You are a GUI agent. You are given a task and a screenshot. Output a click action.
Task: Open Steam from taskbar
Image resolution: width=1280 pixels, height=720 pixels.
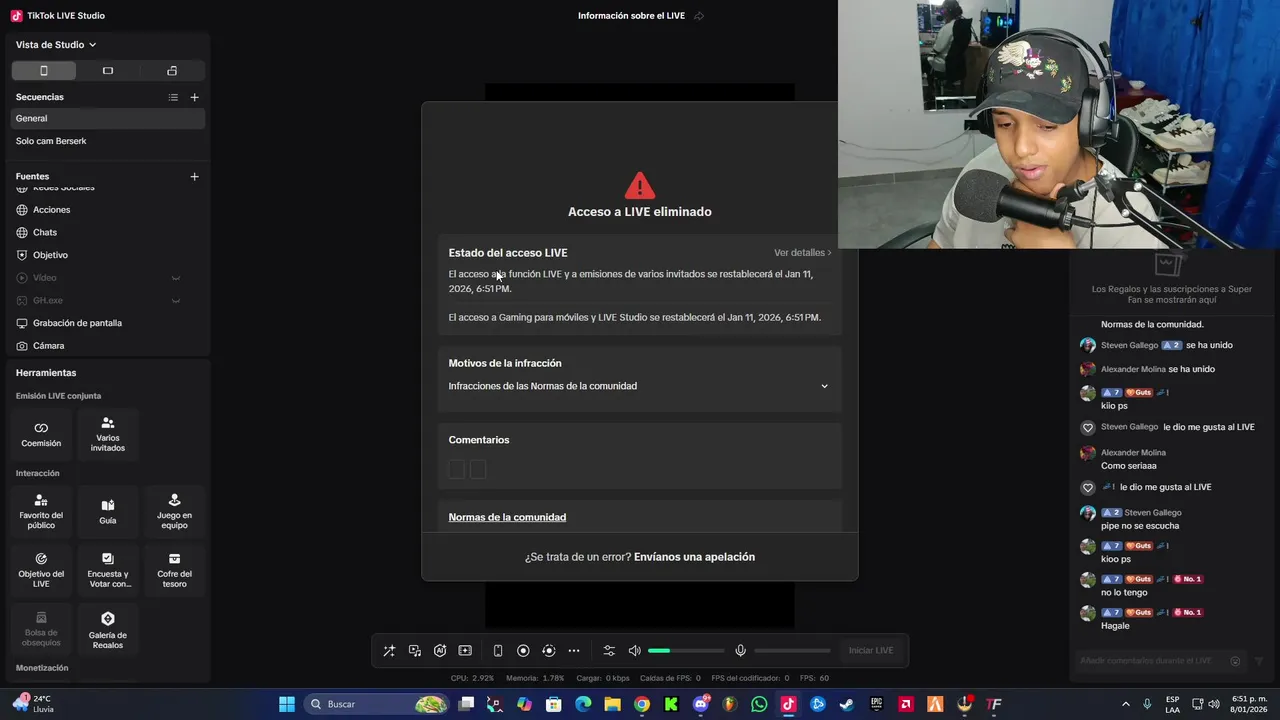pyautogui.click(x=847, y=704)
